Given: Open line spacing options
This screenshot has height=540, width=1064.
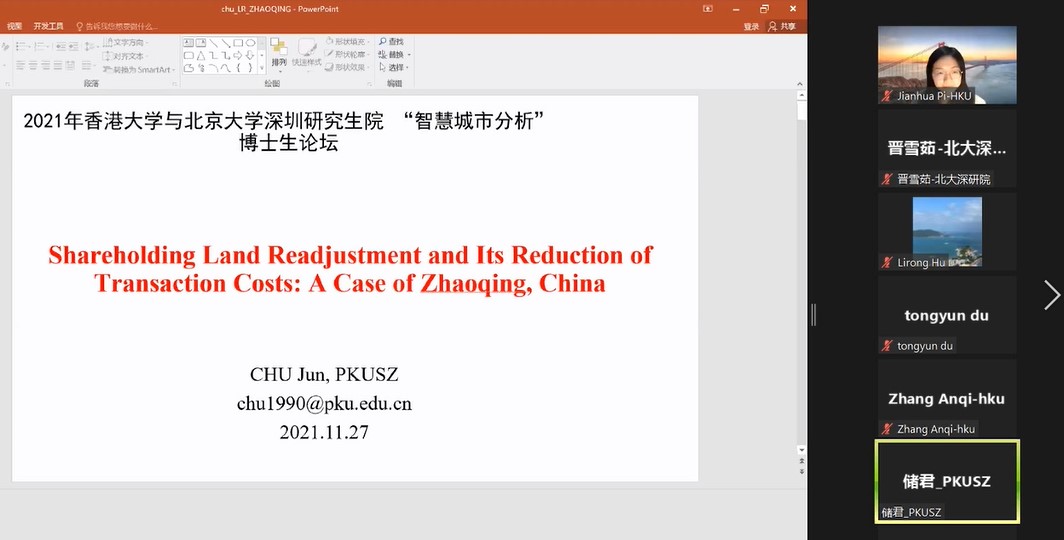Looking at the screenshot, I should click(91, 46).
